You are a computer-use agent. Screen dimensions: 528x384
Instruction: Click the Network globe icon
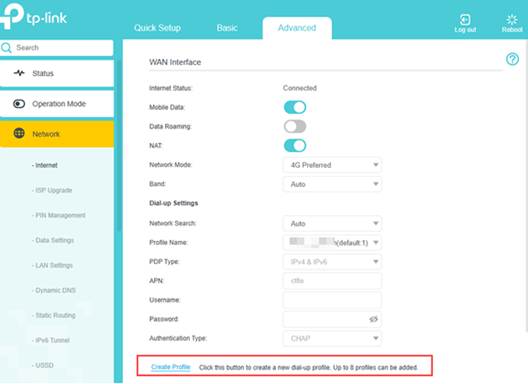coord(19,133)
